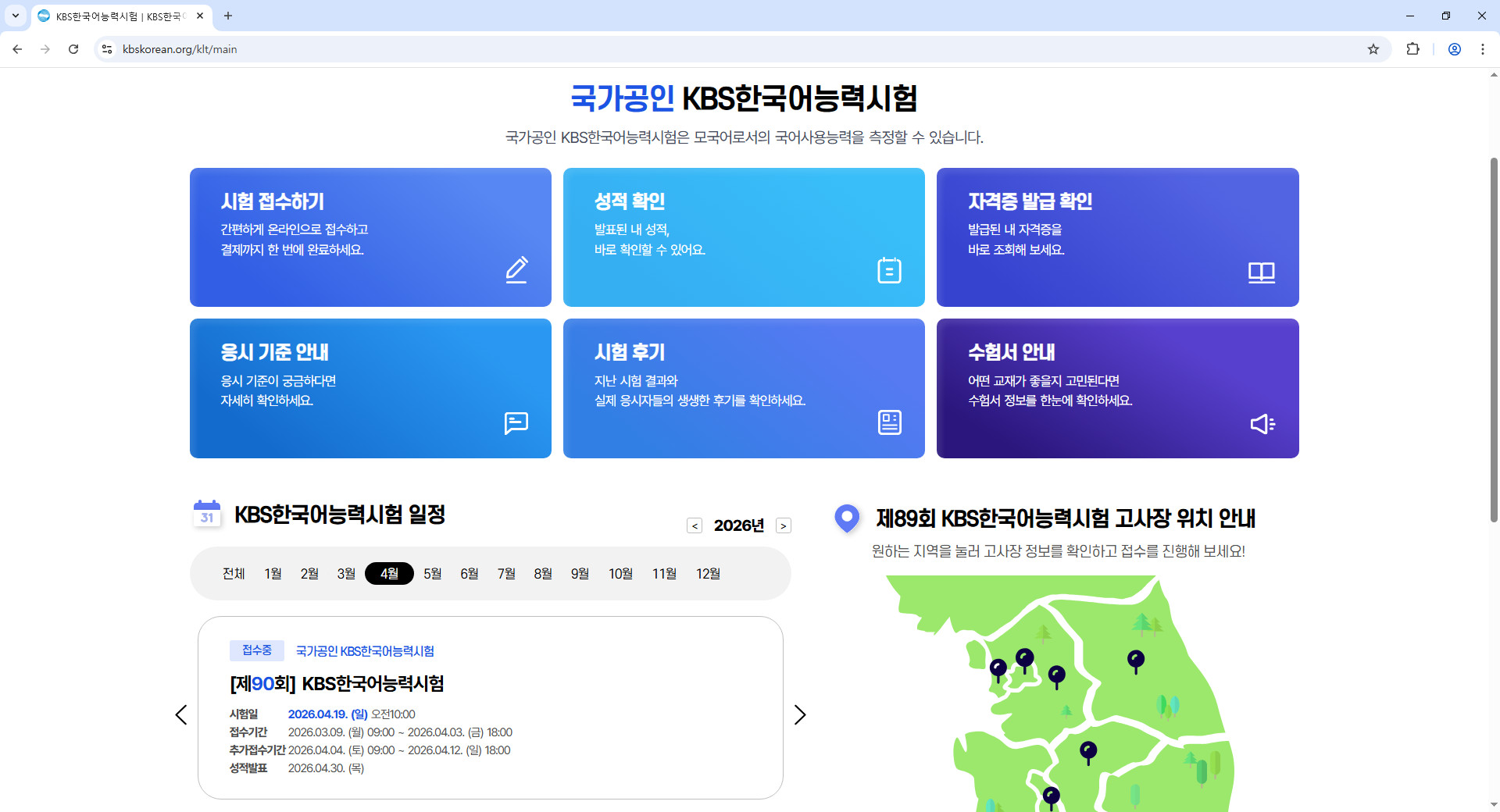The height and width of the screenshot is (812, 1500).
Task: Click the book icon on 자격증 발급 확인 card
Action: [x=1261, y=272]
